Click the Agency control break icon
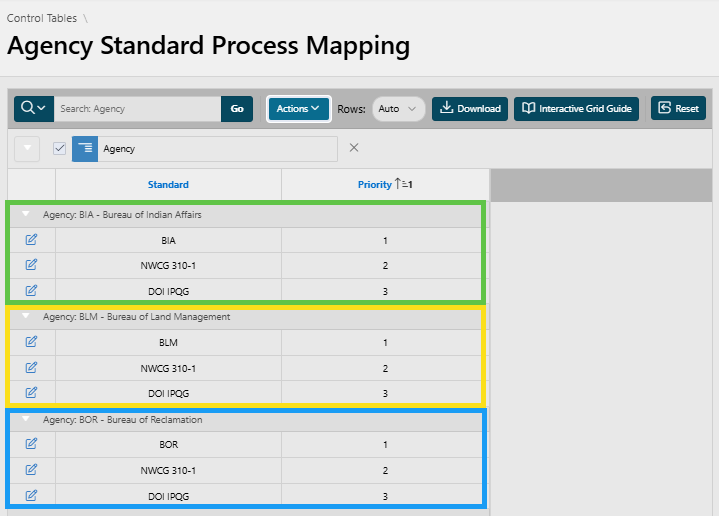Screen dimensions: 719x516 [85, 149]
